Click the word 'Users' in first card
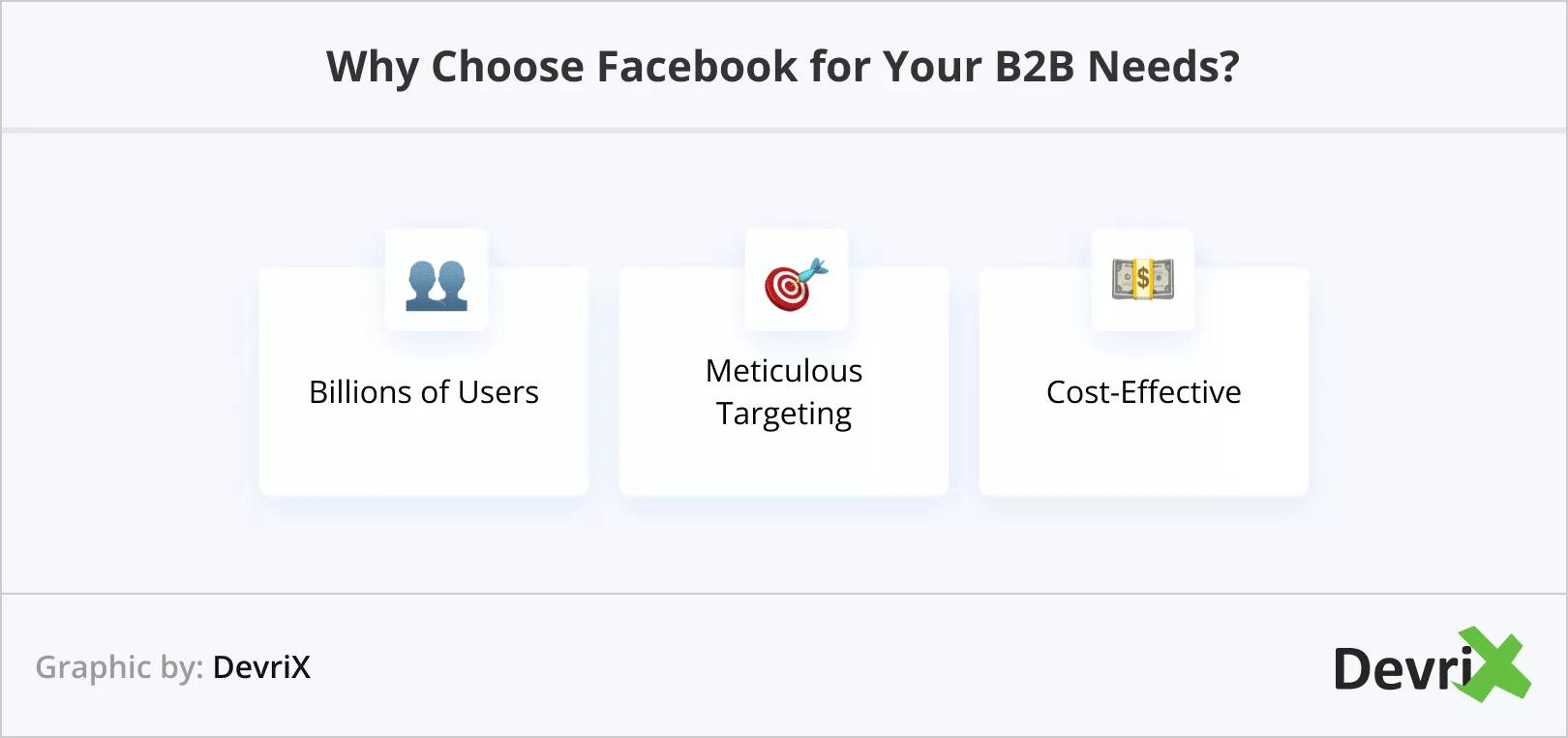The height and width of the screenshot is (738, 1568). (498, 392)
